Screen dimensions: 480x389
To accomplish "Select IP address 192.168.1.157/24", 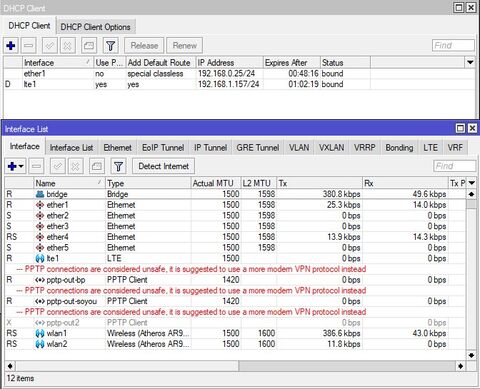I will 228,84.
